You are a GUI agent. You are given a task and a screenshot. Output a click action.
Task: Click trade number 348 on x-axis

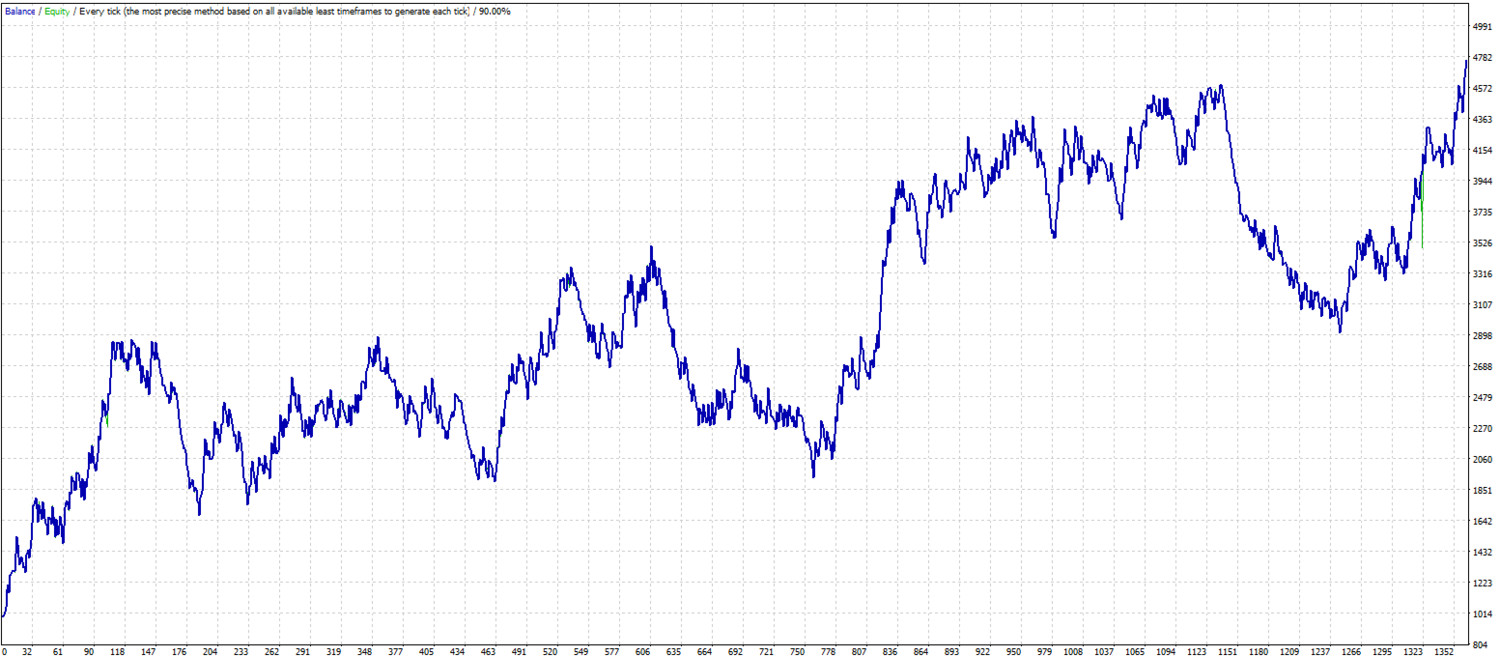point(364,650)
